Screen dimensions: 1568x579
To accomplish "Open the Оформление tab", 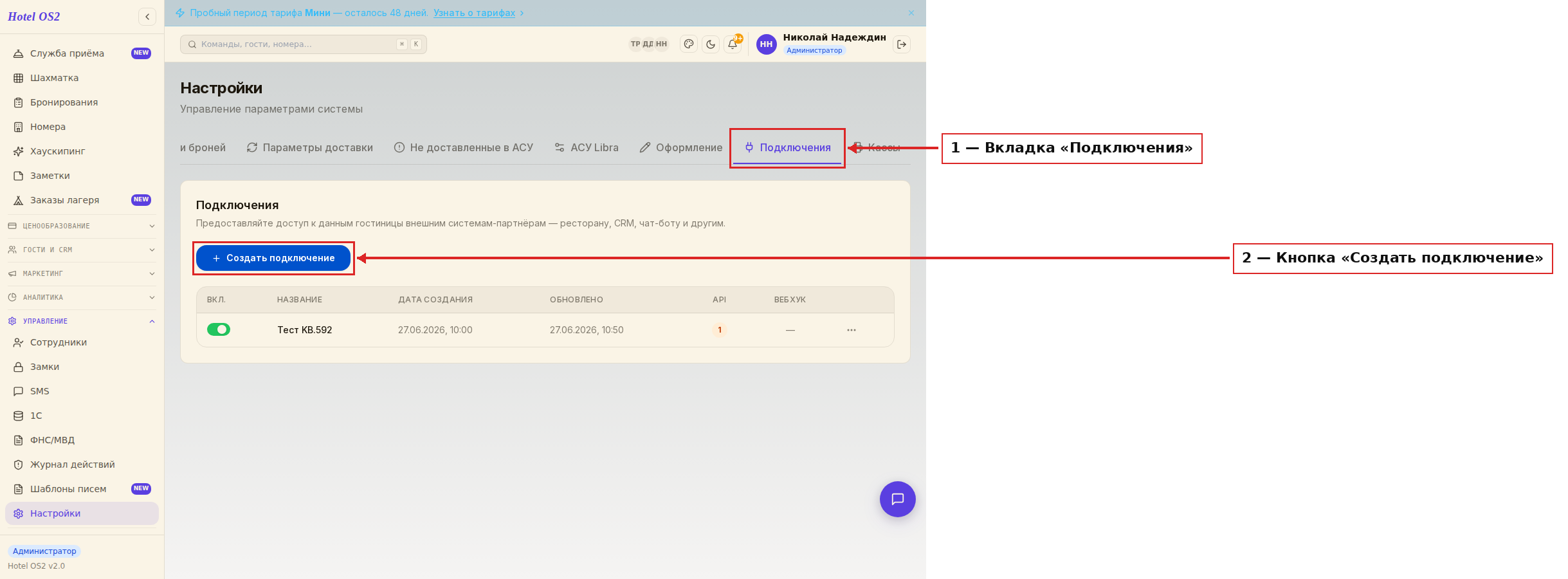I will (x=681, y=147).
